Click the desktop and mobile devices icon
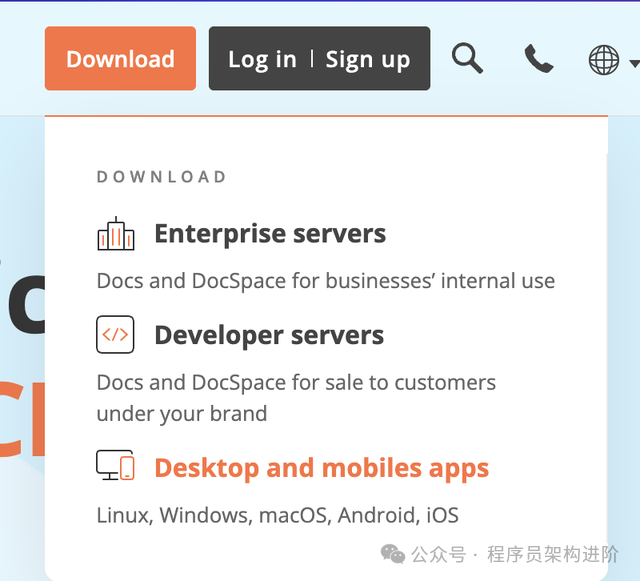Screen dimensions: 640x581 tap(115, 465)
